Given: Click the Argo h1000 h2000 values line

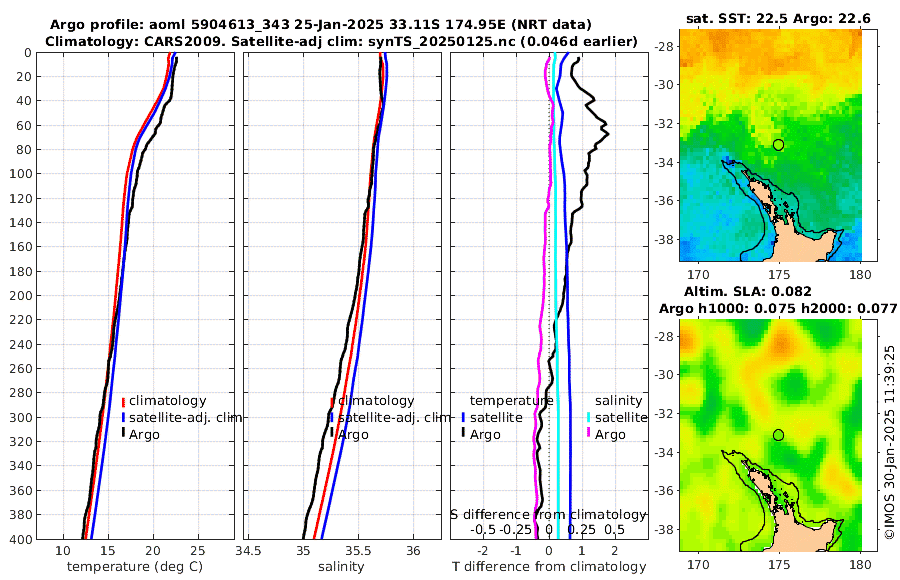Looking at the screenshot, I should click(778, 308).
